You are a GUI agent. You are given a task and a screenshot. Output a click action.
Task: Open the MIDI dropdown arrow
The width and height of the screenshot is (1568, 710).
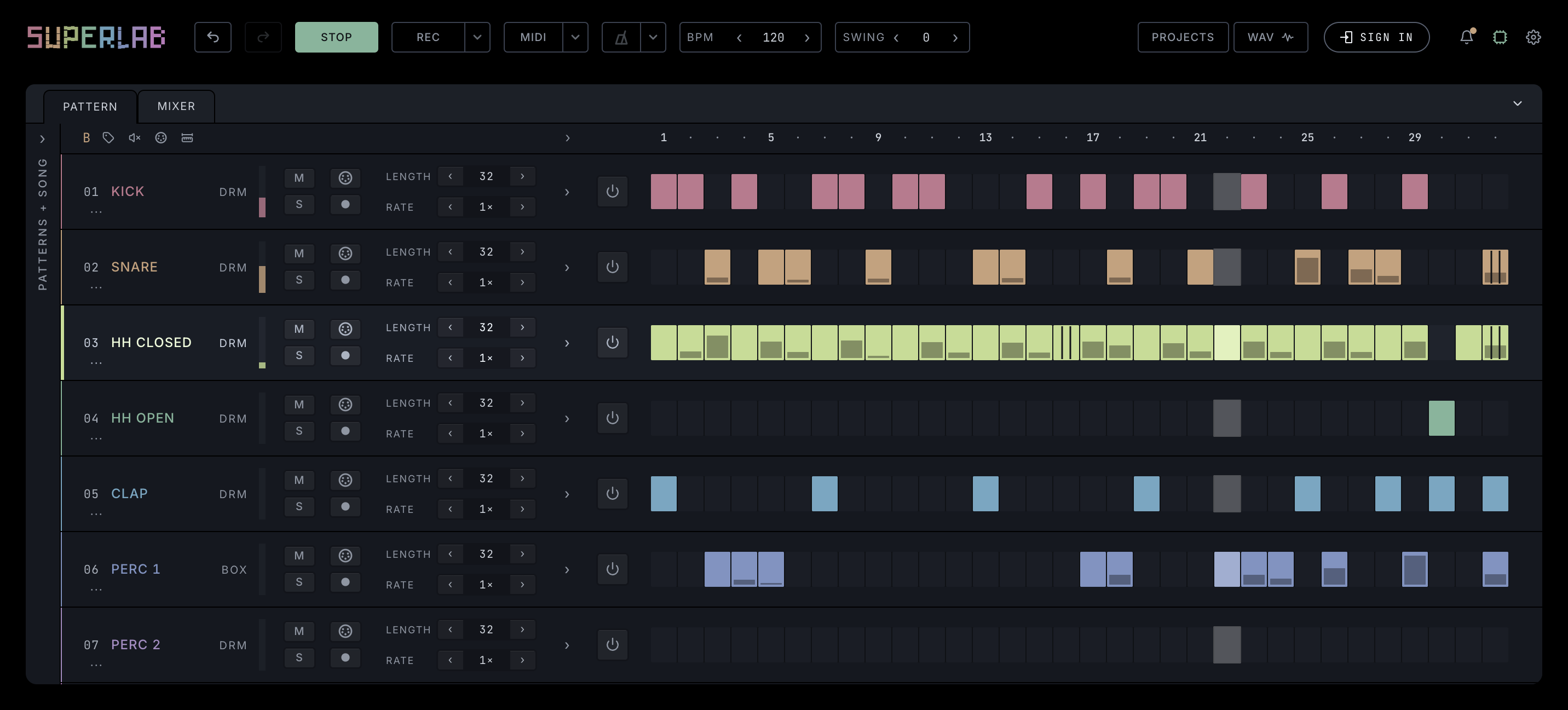pyautogui.click(x=575, y=38)
